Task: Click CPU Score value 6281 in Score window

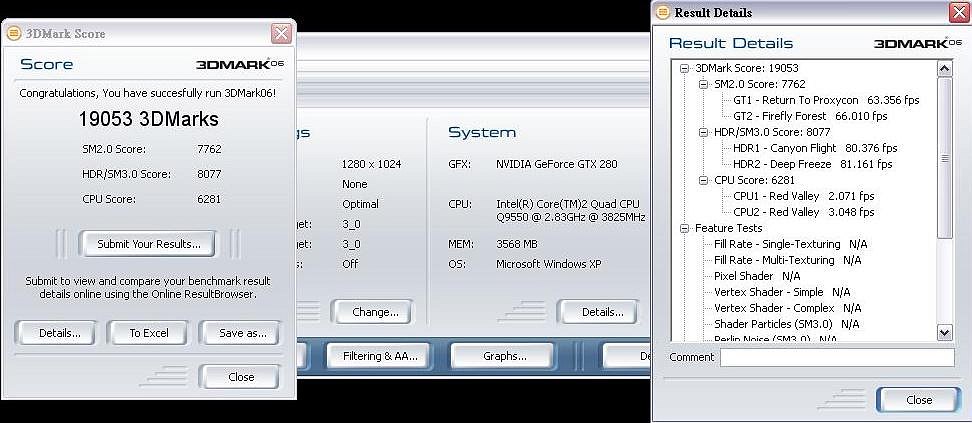Action: (x=209, y=199)
